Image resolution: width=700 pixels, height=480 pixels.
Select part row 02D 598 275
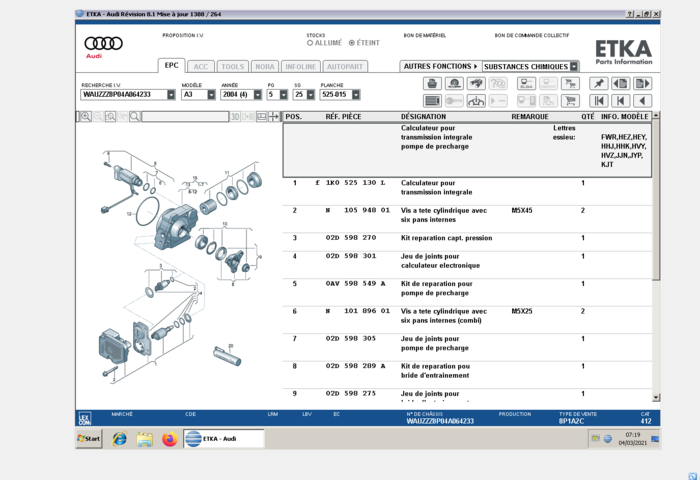[x=467, y=395]
